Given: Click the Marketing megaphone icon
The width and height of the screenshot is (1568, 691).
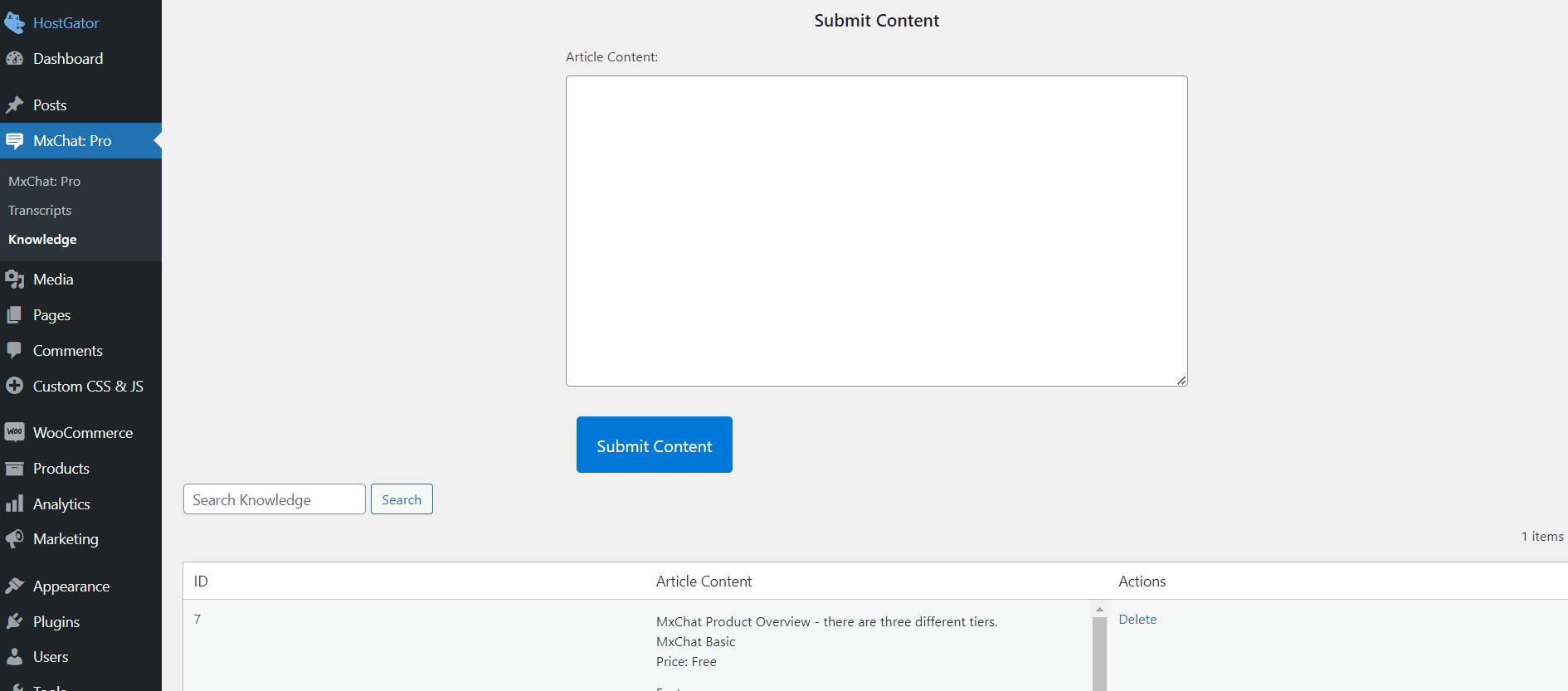Looking at the screenshot, I should pyautogui.click(x=14, y=539).
